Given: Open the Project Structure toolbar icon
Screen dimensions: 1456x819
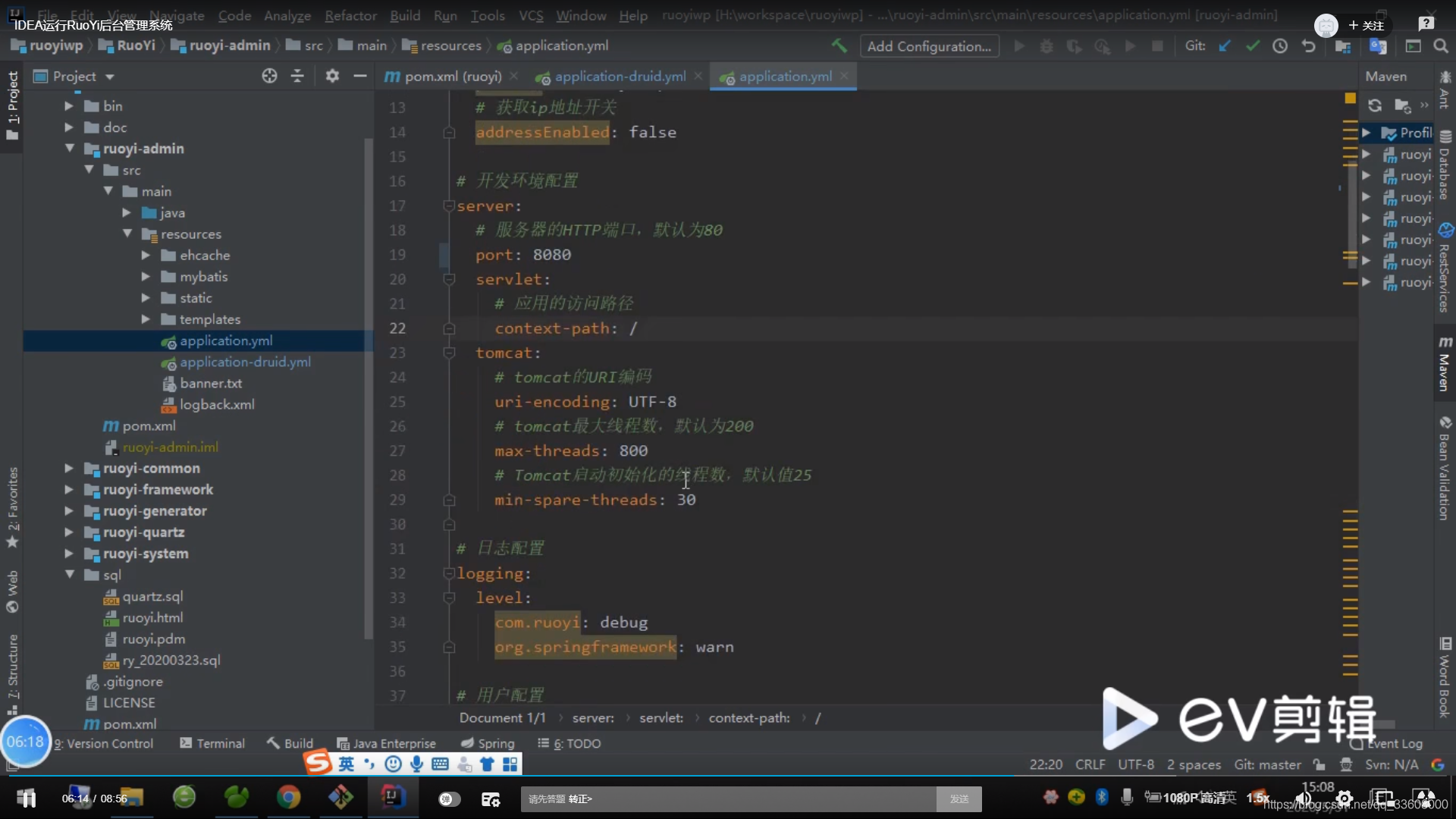Looking at the screenshot, I should point(1343,46).
